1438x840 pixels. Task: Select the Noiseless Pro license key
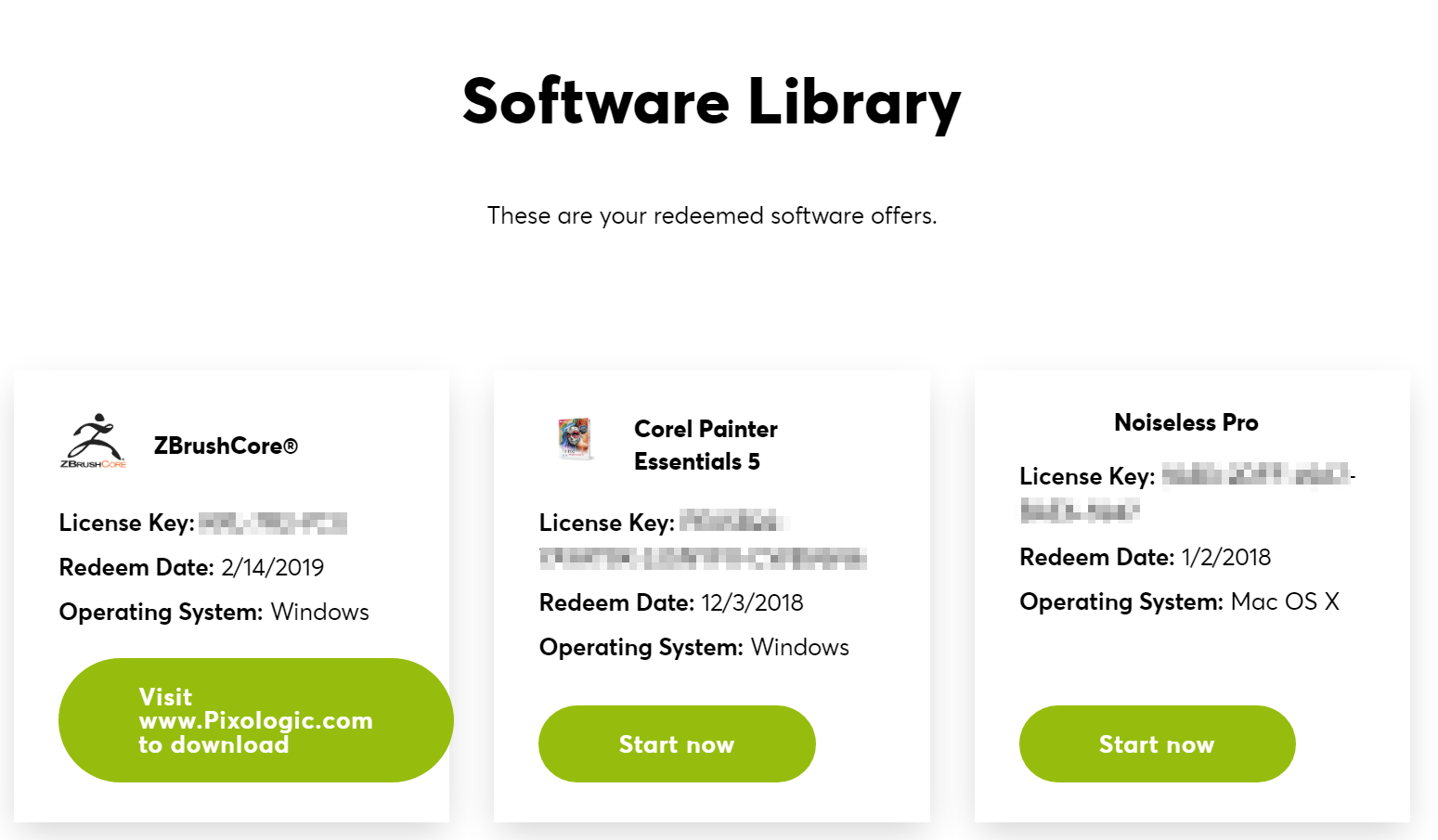tap(1254, 476)
